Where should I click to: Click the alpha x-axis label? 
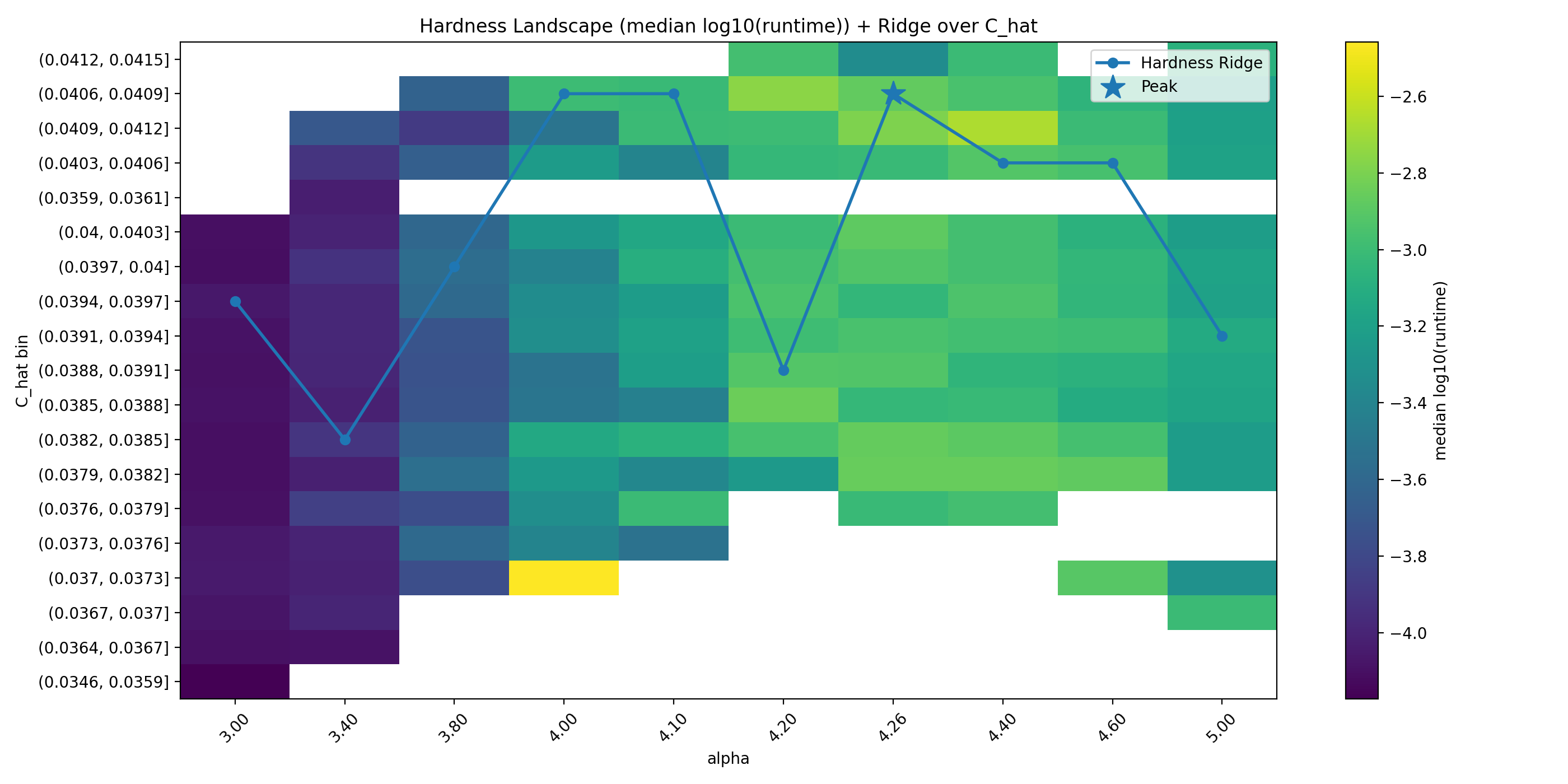tap(728, 758)
